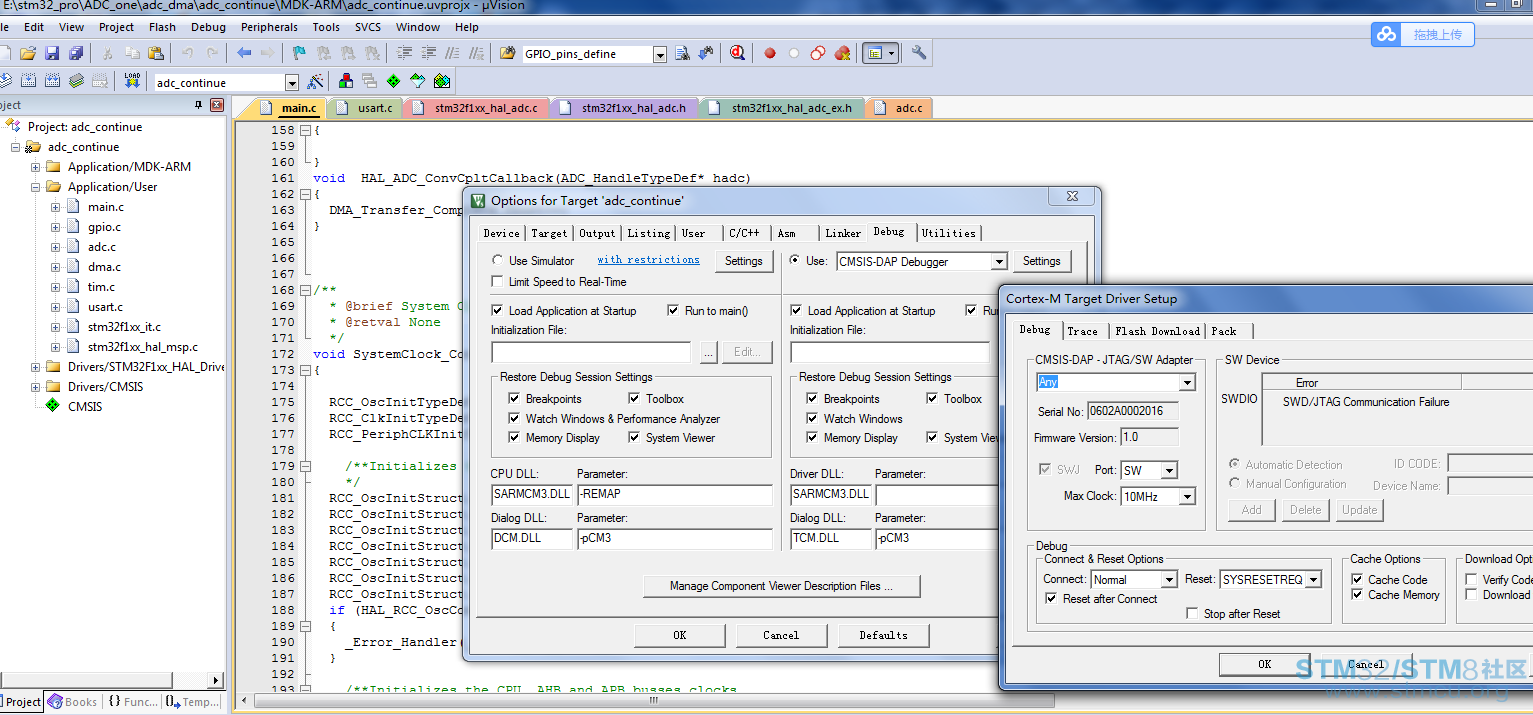Insert a bookmark with the flag icon
1533x715 pixels.
(x=299, y=53)
